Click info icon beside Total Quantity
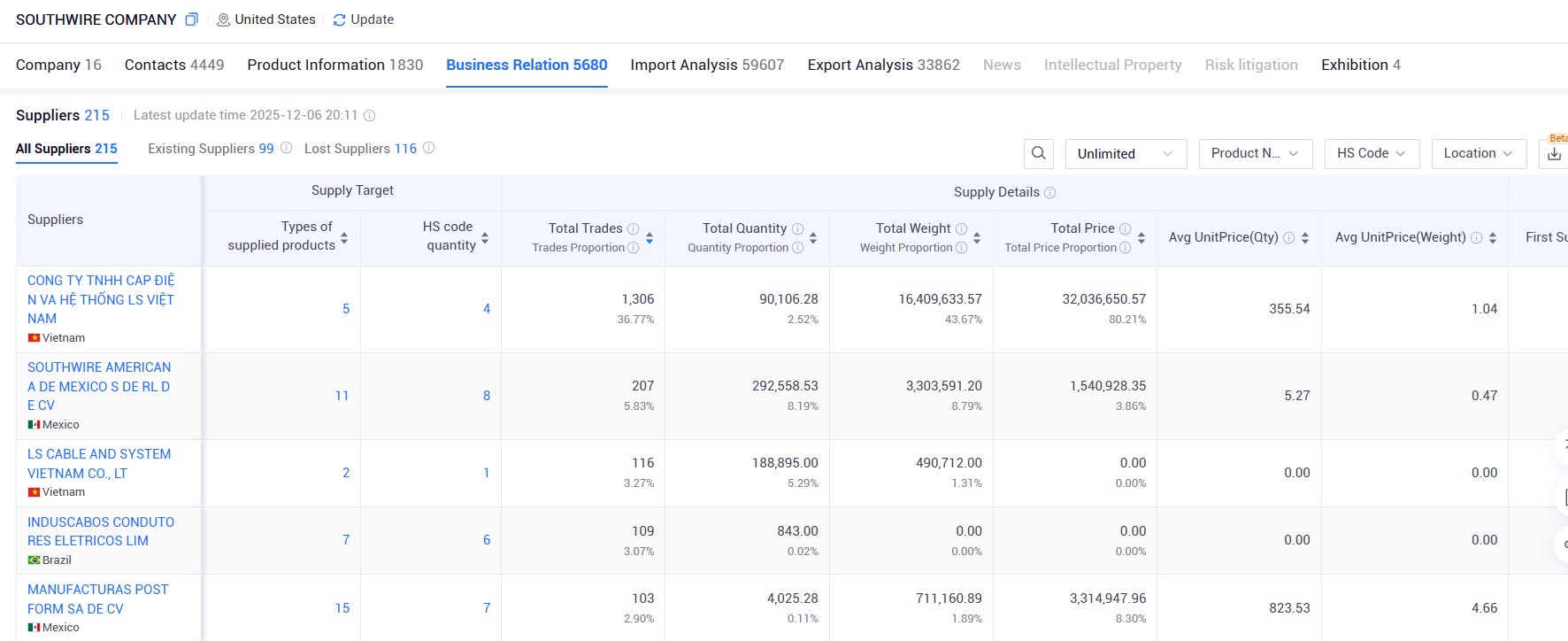The width and height of the screenshot is (1568, 641). pyautogui.click(x=797, y=228)
